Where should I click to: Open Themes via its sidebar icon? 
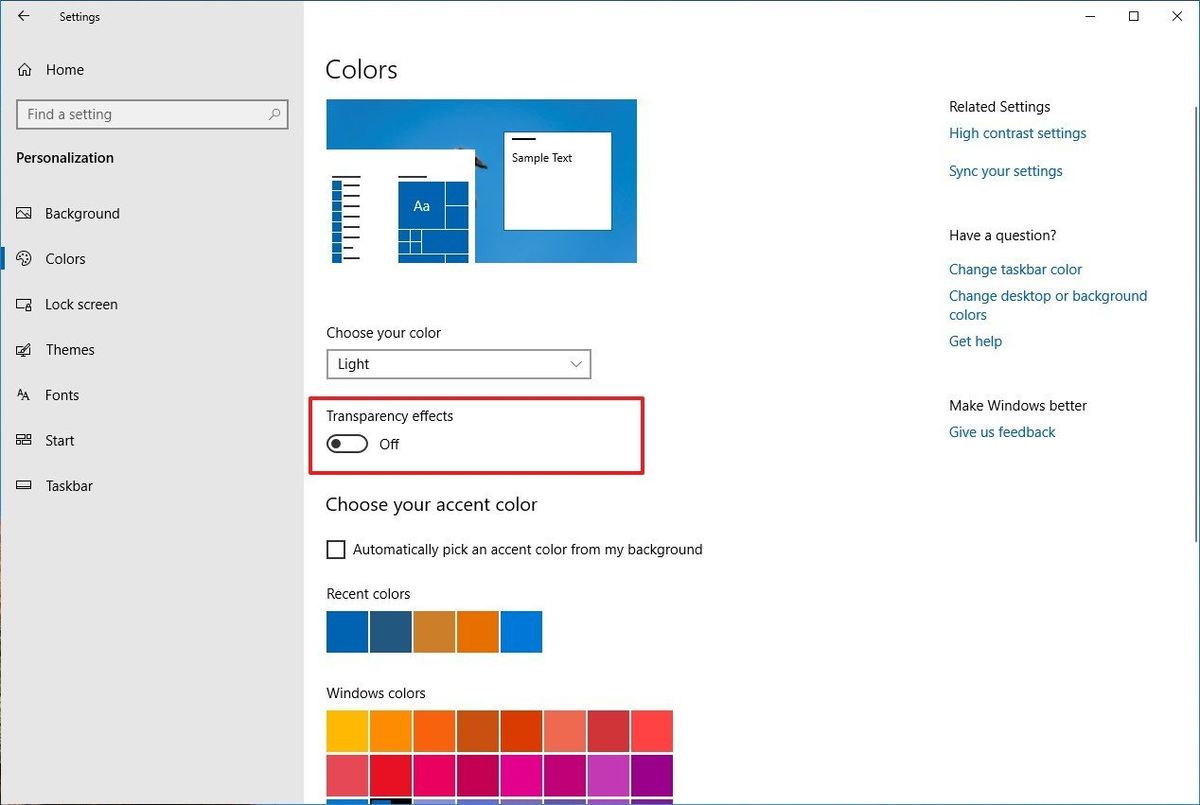(x=23, y=349)
